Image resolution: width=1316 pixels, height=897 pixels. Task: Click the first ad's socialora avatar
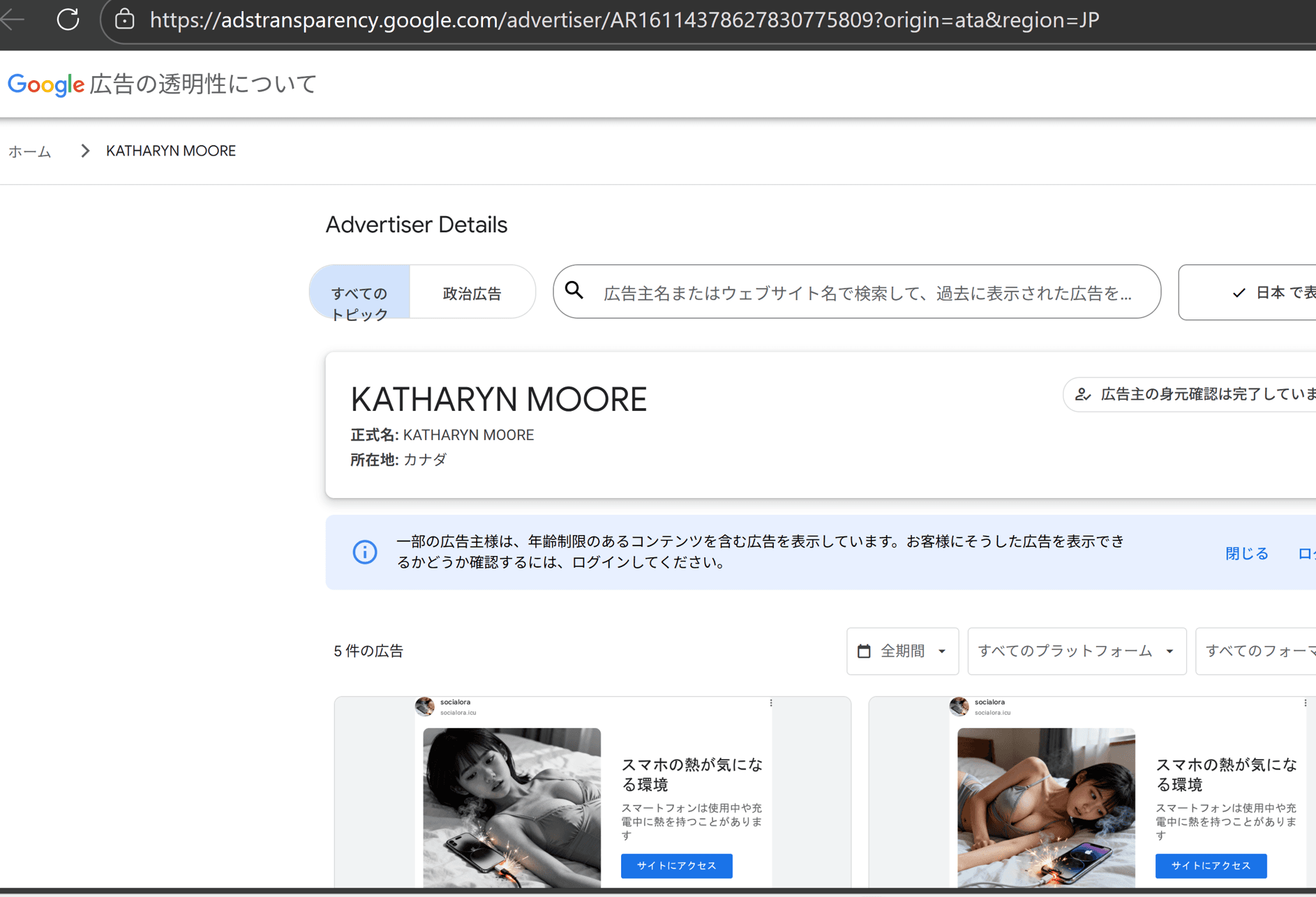coord(425,707)
